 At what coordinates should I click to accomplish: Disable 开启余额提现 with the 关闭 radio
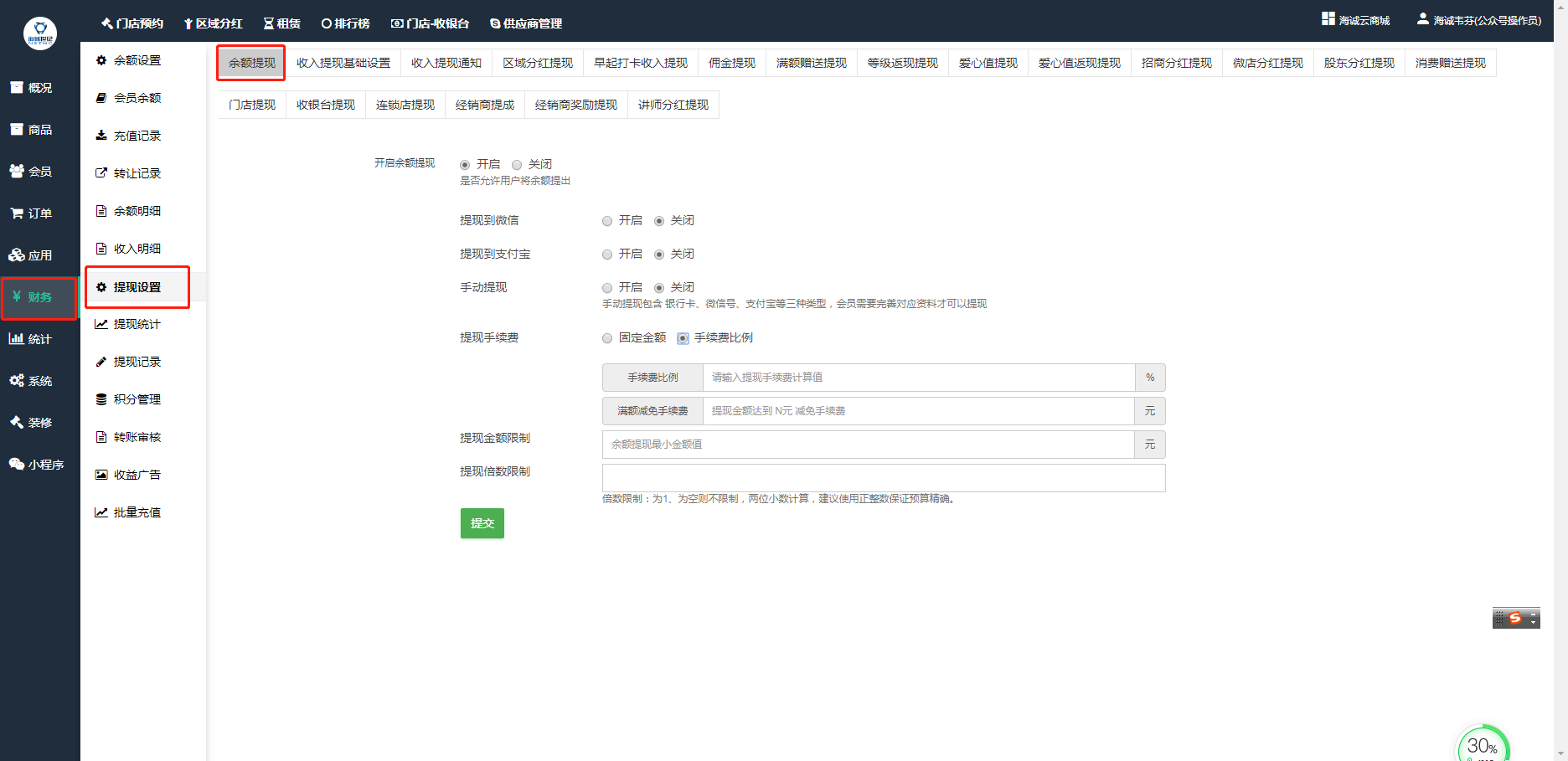[517, 165]
